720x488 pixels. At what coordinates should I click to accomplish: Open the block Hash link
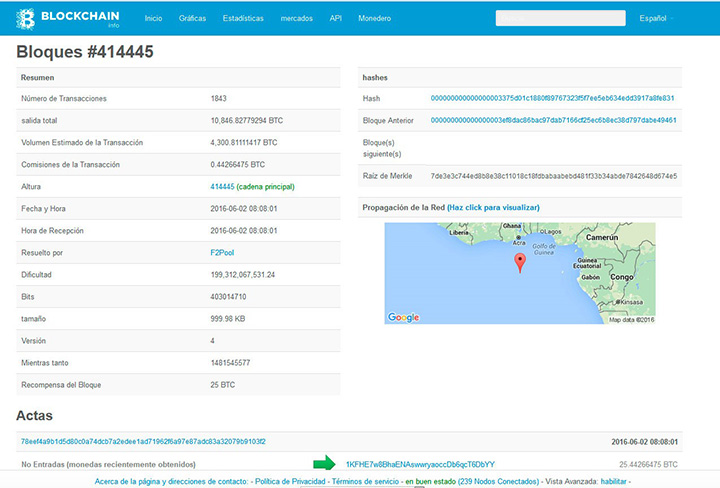[x=552, y=98]
